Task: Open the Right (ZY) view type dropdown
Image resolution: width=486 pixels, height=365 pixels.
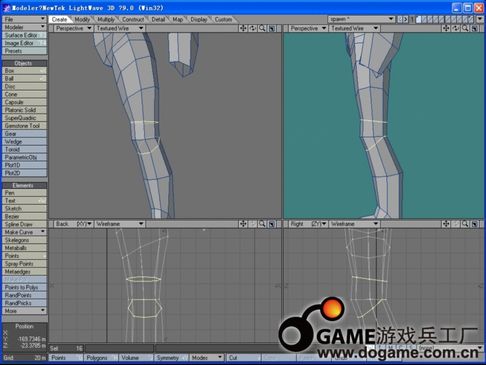Action: [308, 224]
